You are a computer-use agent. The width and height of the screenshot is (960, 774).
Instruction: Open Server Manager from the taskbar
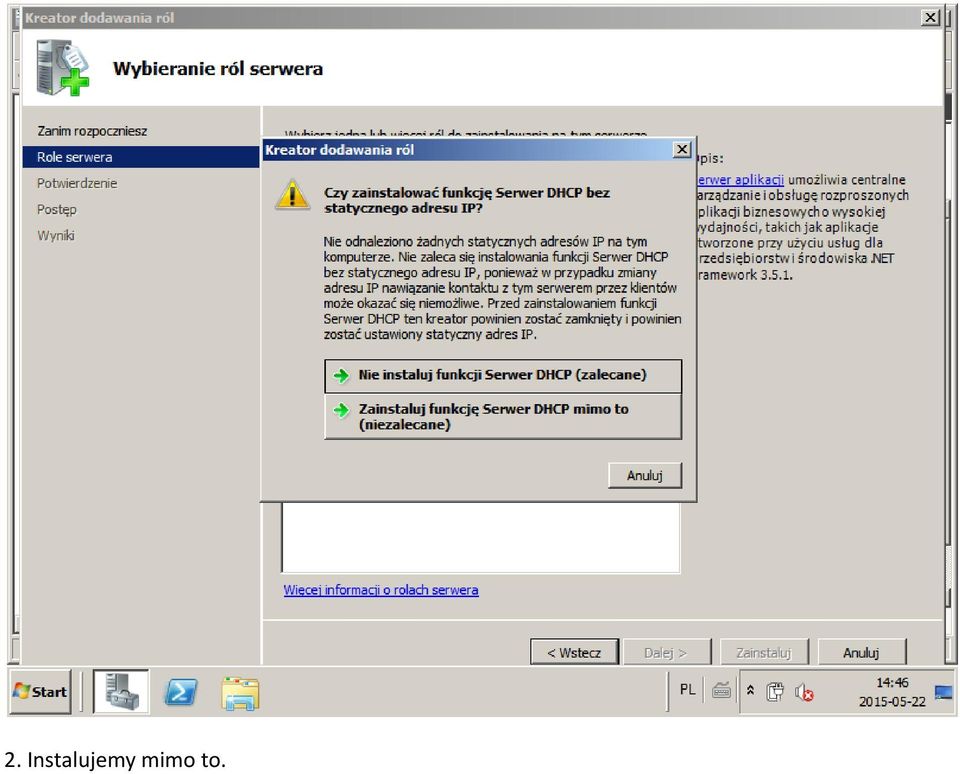pos(121,691)
